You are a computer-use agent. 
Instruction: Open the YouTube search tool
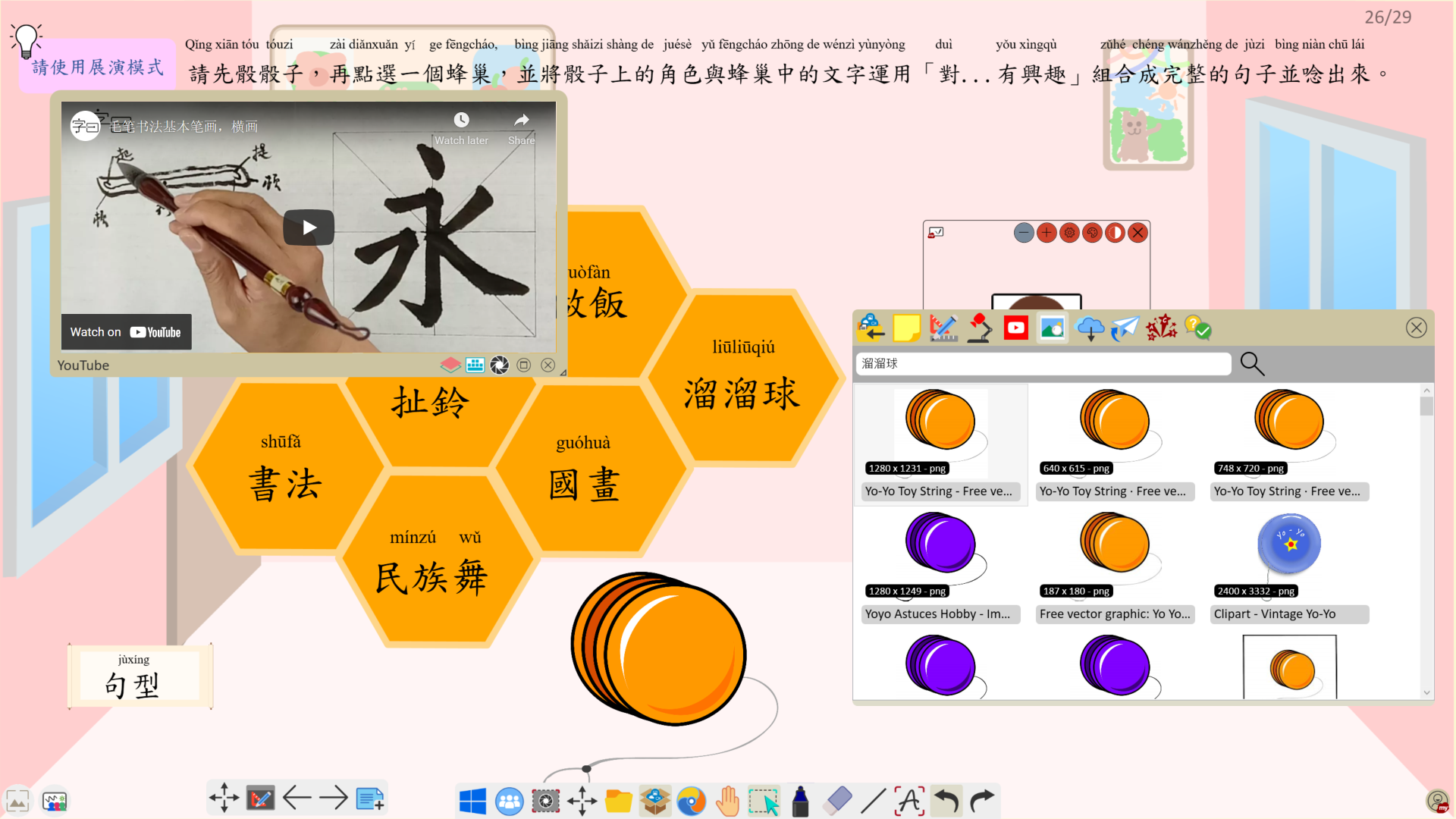tap(1015, 328)
